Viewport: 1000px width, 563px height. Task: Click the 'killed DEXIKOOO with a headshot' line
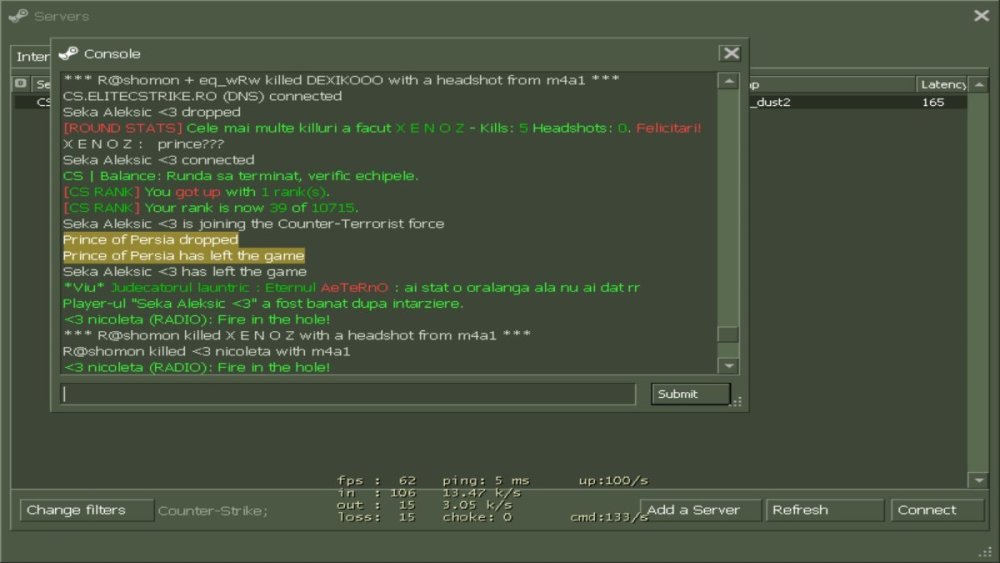pyautogui.click(x=341, y=80)
